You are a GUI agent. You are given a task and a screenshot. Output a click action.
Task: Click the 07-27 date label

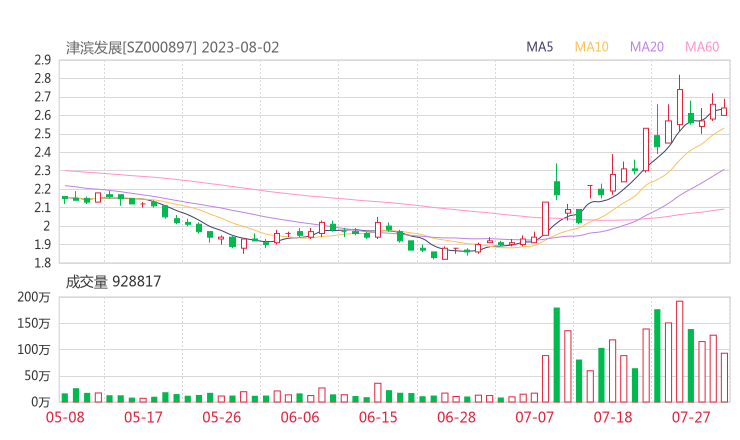click(x=691, y=417)
